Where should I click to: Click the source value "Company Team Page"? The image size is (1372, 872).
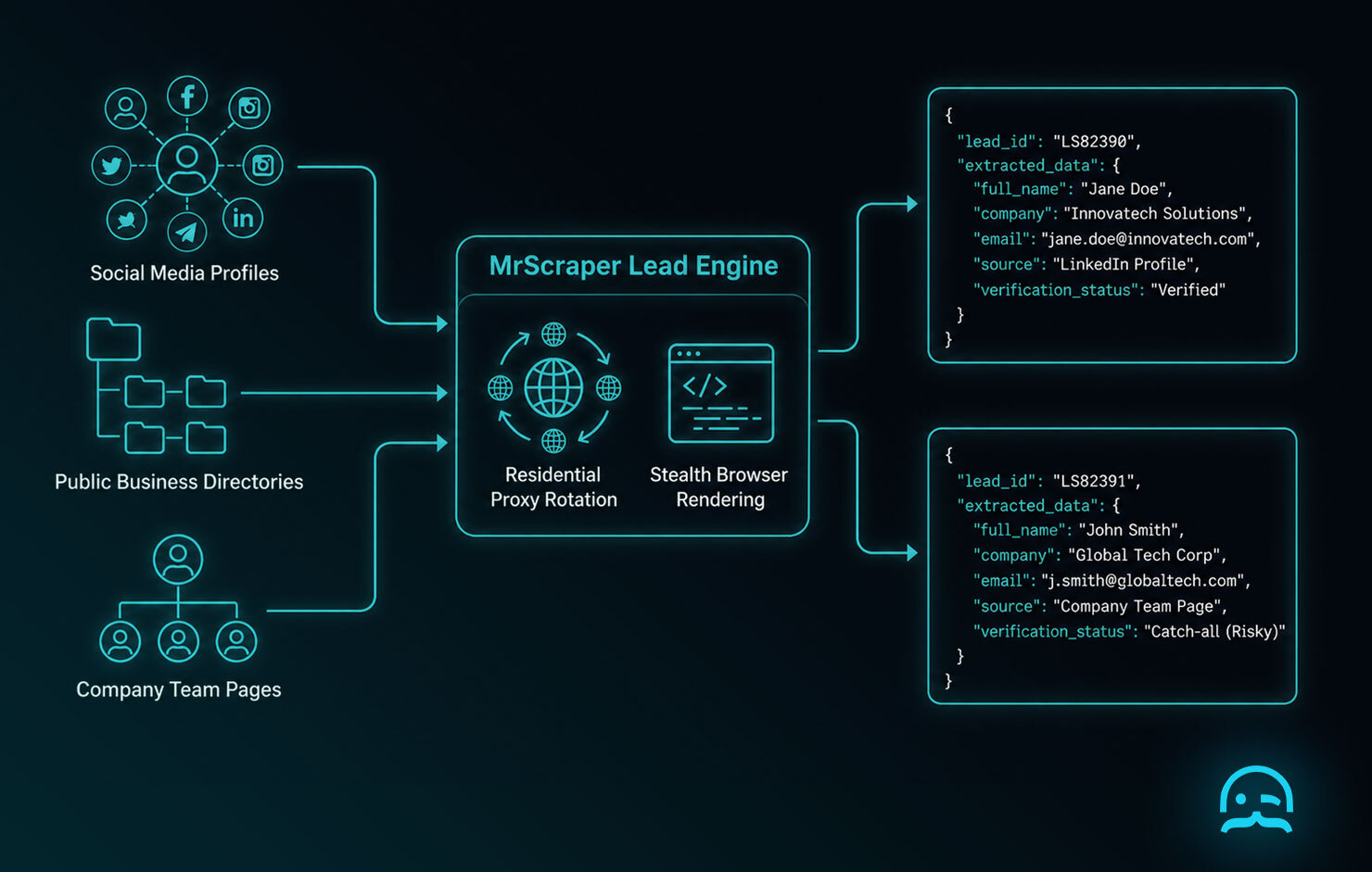(1137, 606)
